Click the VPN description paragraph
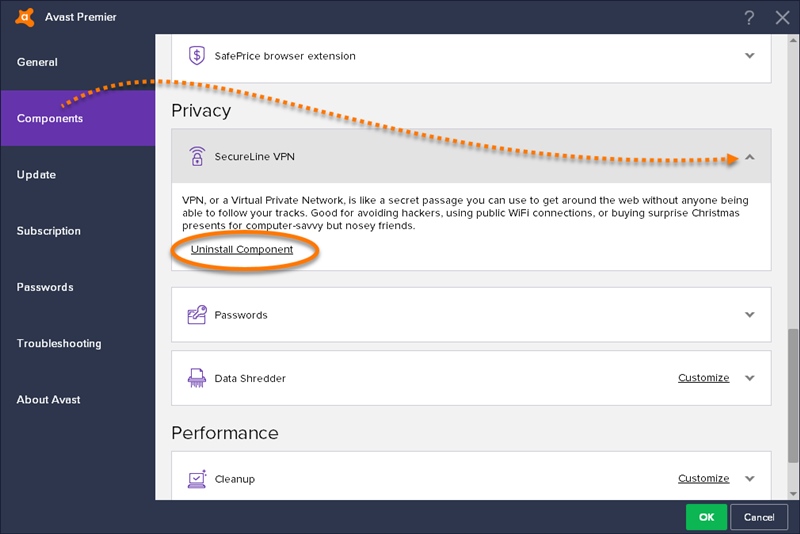Screen dimensions: 800x534 click(x=465, y=213)
